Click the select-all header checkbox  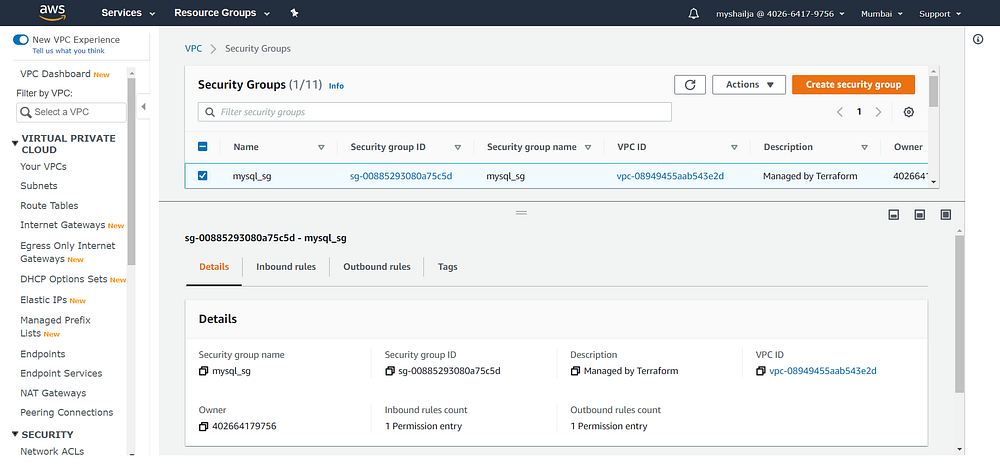pos(203,147)
